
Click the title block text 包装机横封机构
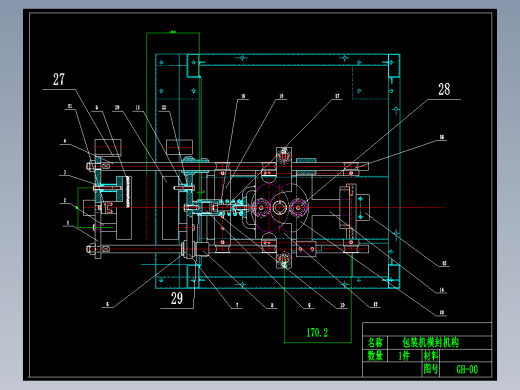click(430, 342)
